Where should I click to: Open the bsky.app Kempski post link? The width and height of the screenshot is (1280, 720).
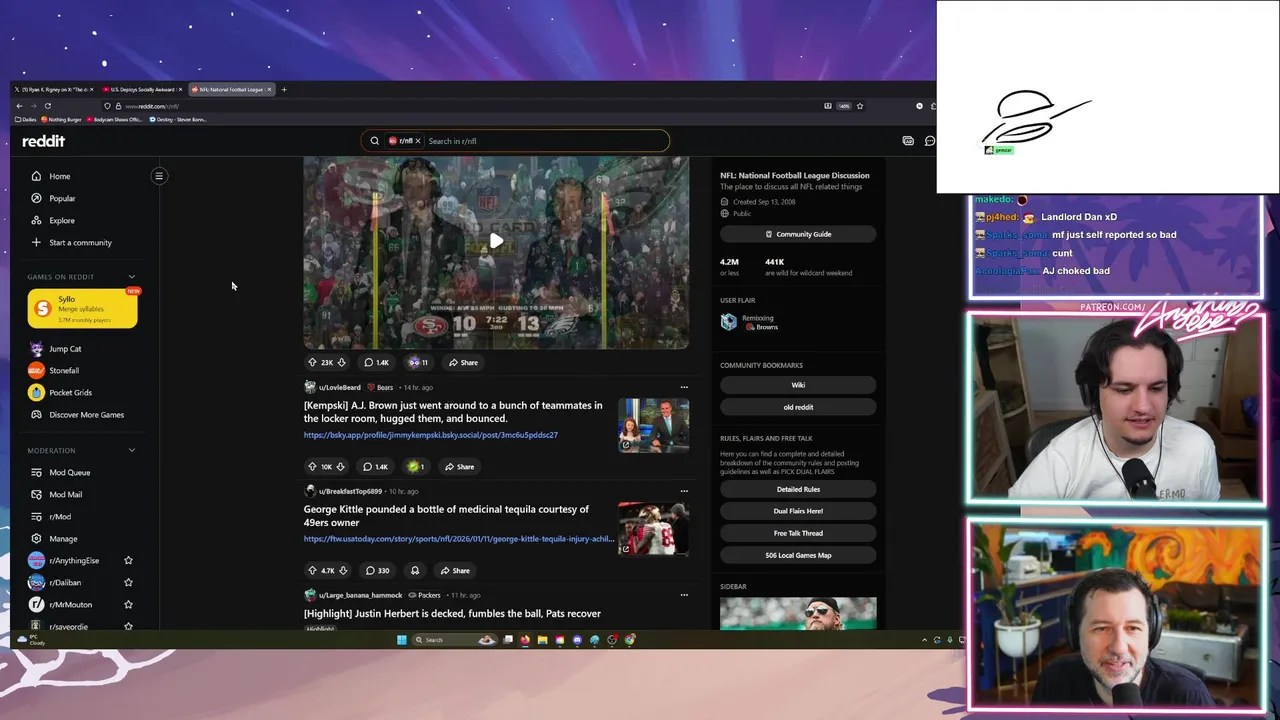click(x=431, y=435)
